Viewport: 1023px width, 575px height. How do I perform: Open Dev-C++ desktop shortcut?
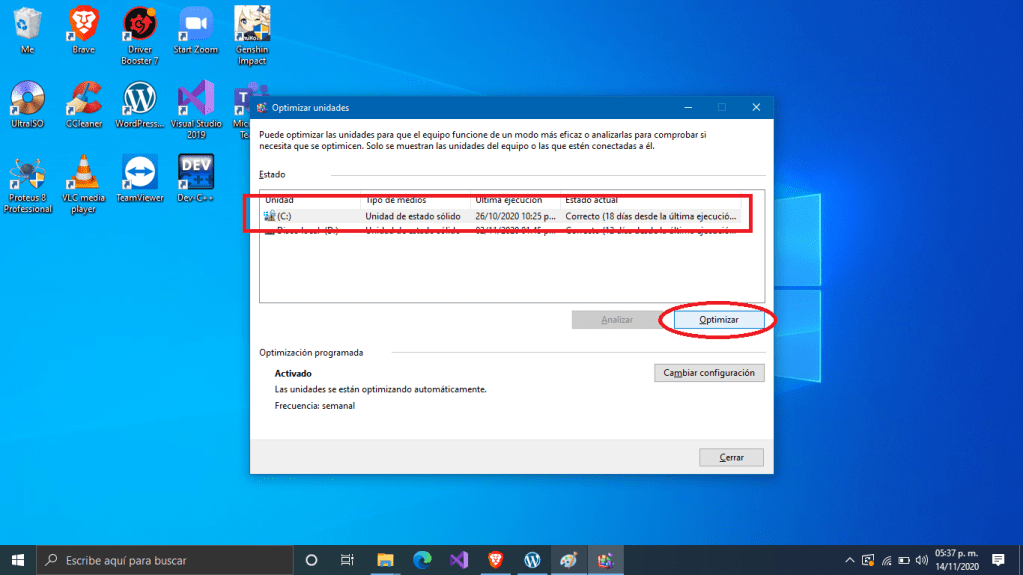coord(195,178)
